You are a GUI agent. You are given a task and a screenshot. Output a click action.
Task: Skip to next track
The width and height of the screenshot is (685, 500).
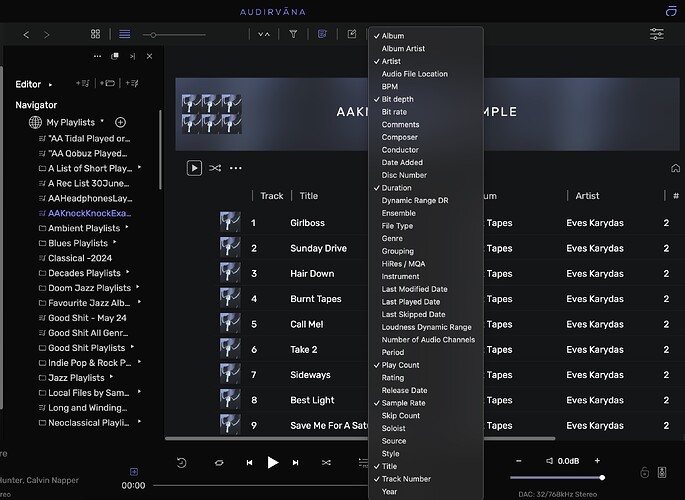[x=296, y=463]
